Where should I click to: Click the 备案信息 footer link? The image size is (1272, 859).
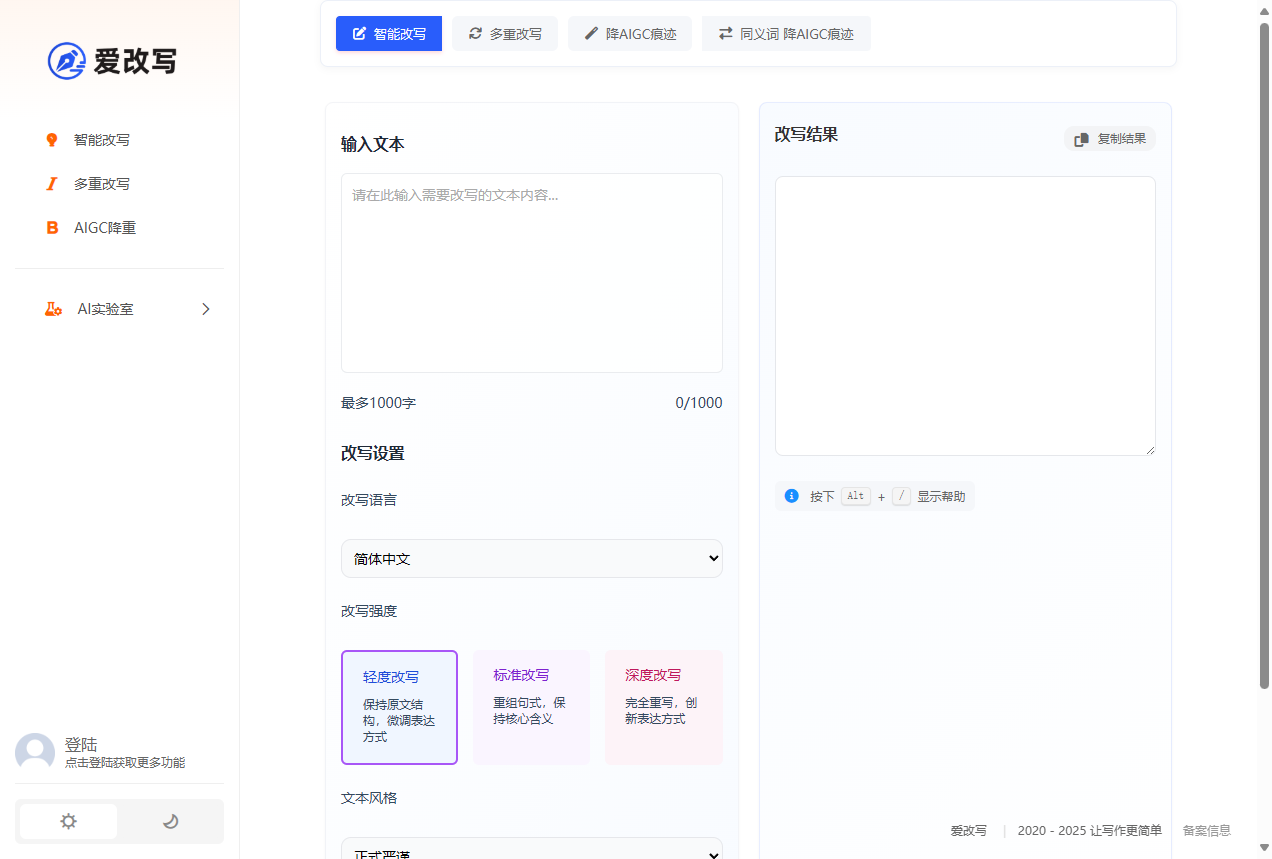(x=1206, y=830)
